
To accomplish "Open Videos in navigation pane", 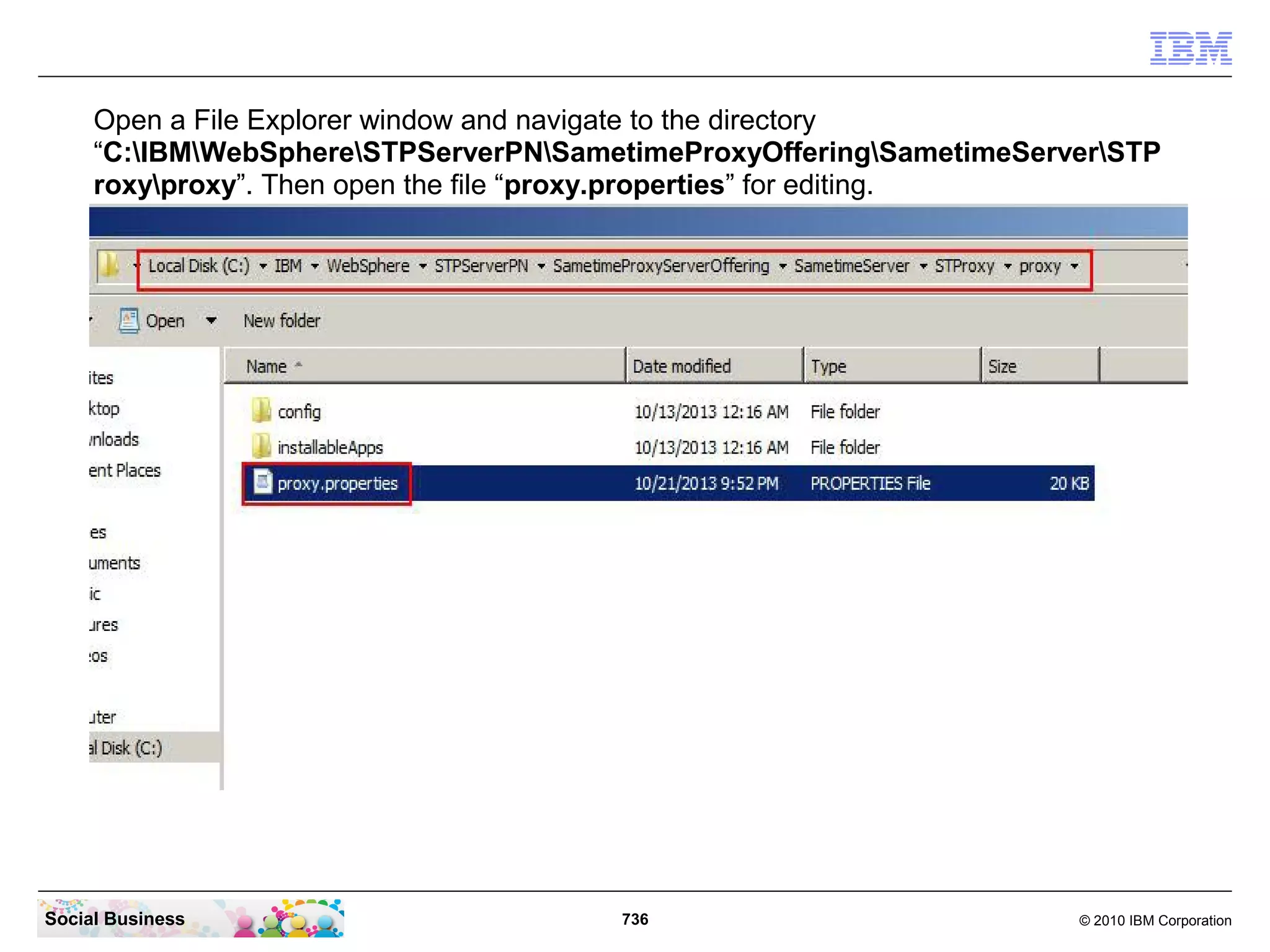I will 99,656.
